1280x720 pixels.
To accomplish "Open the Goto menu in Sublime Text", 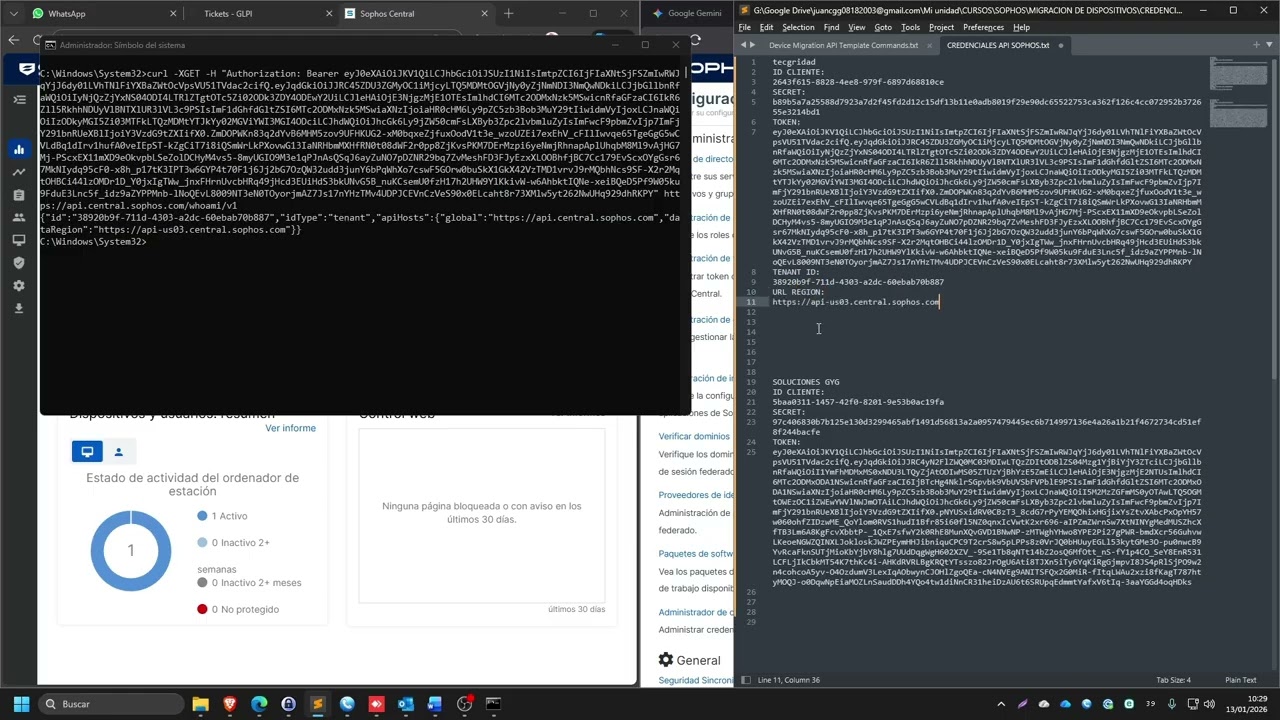I will pos(883,27).
